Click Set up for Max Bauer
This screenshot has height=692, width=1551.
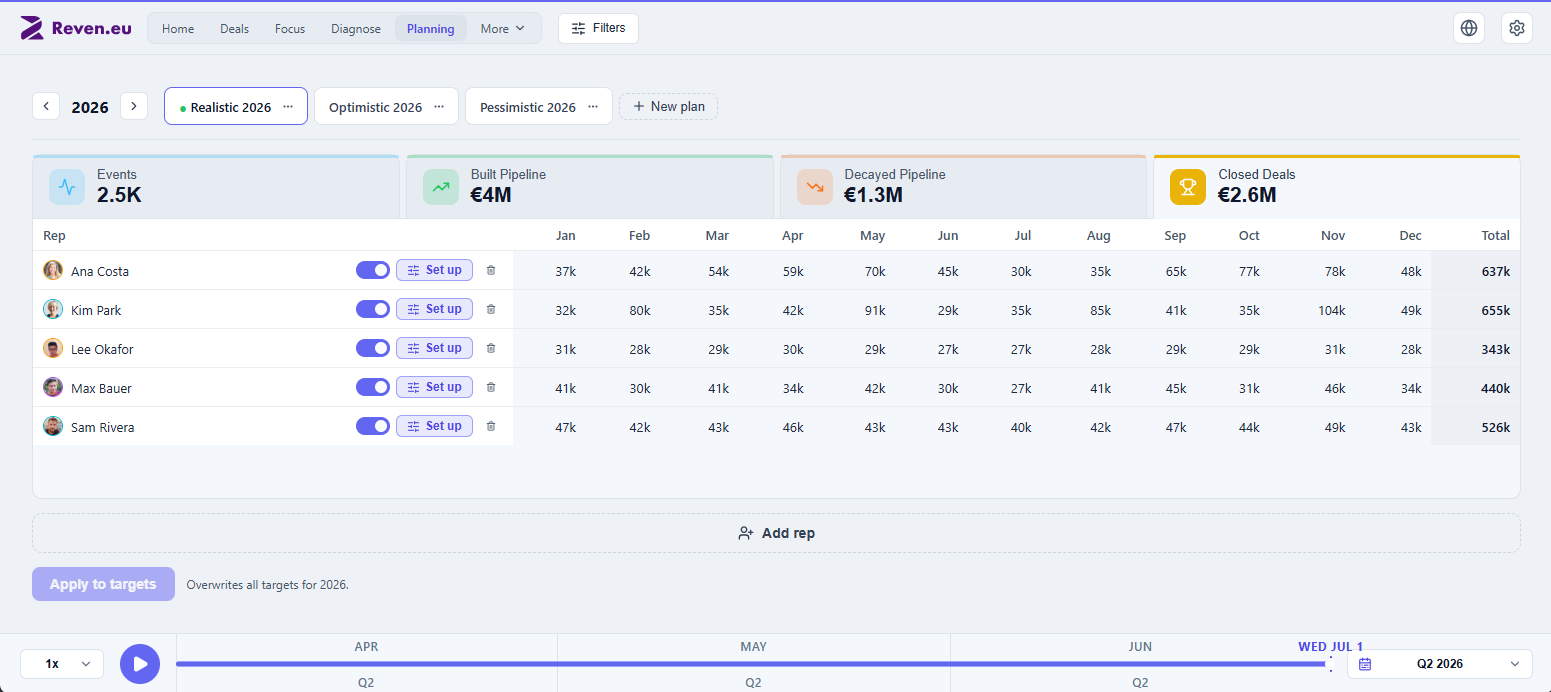click(434, 387)
